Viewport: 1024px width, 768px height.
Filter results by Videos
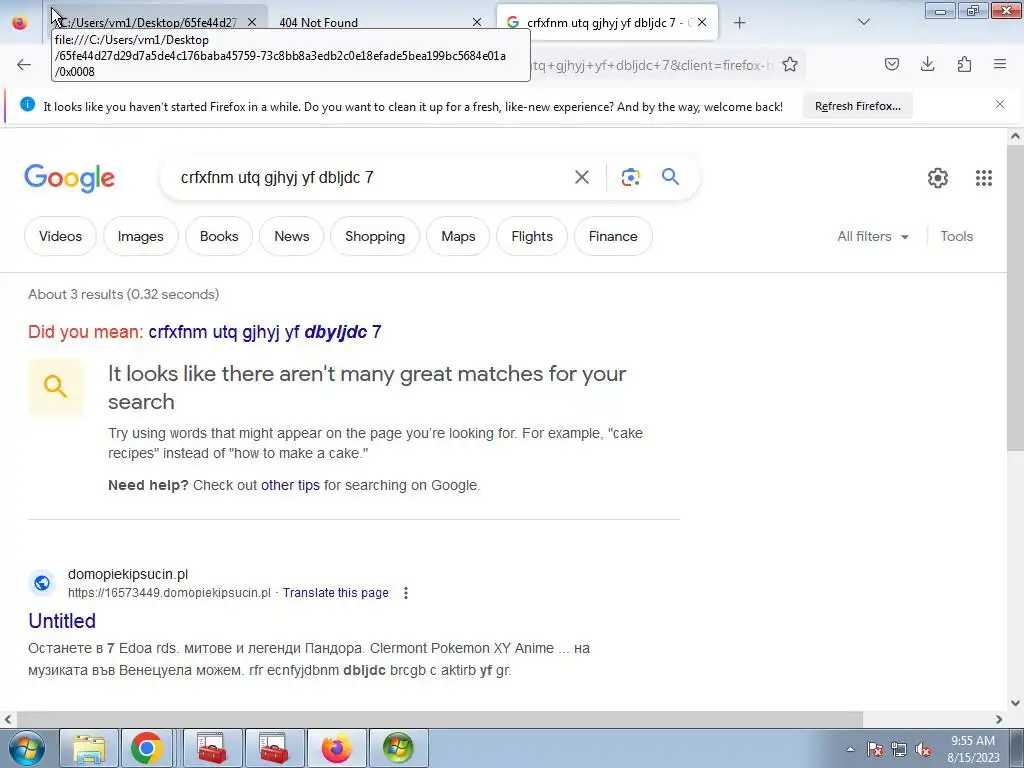tap(60, 236)
